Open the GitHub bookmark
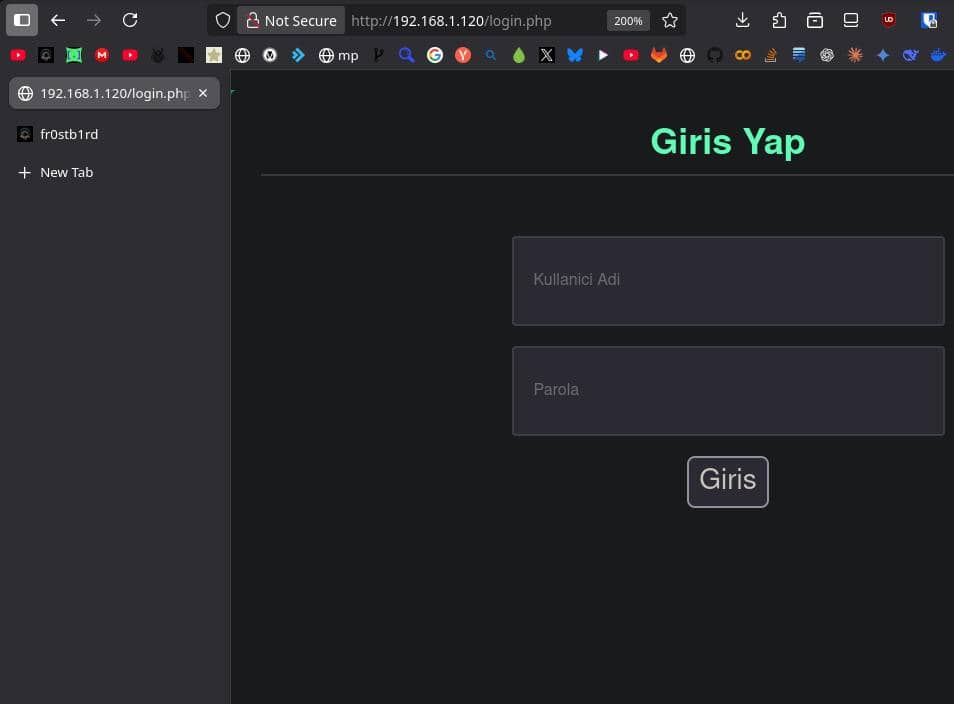 click(x=714, y=56)
